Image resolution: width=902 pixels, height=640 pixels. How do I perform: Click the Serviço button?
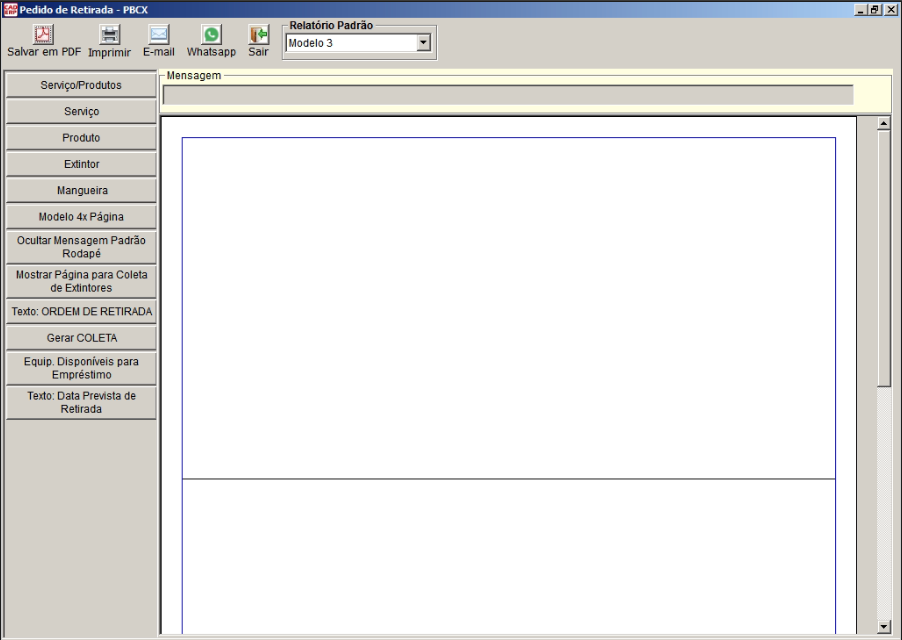[81, 112]
